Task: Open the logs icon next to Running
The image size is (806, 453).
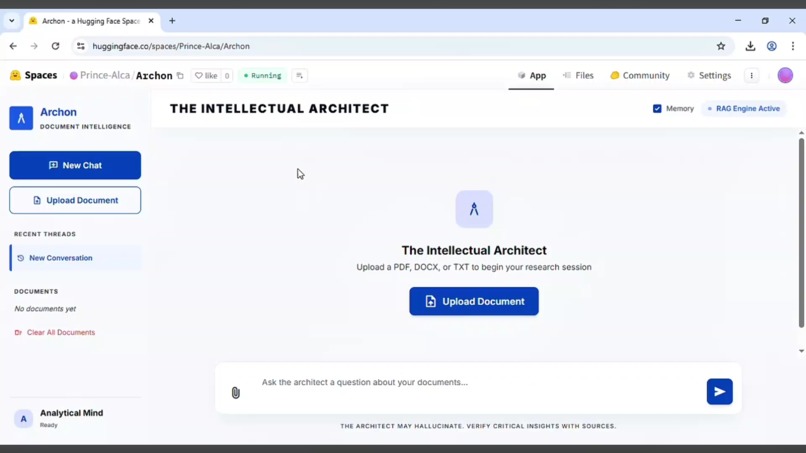Action: (x=299, y=76)
